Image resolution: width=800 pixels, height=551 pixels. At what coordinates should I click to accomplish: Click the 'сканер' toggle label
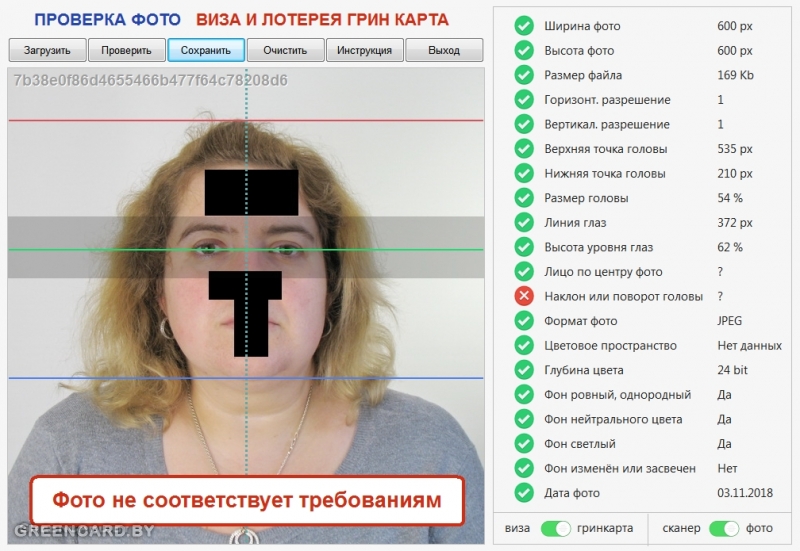click(x=681, y=529)
